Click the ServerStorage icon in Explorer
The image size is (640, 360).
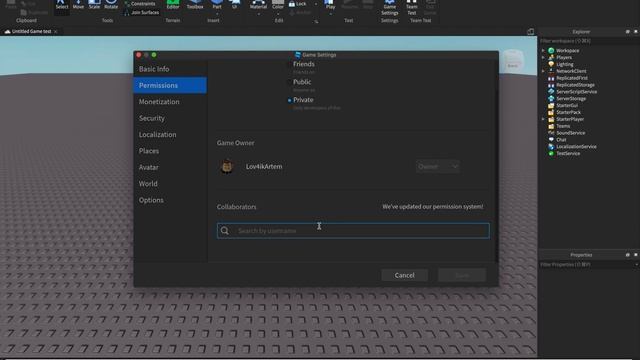click(551, 99)
